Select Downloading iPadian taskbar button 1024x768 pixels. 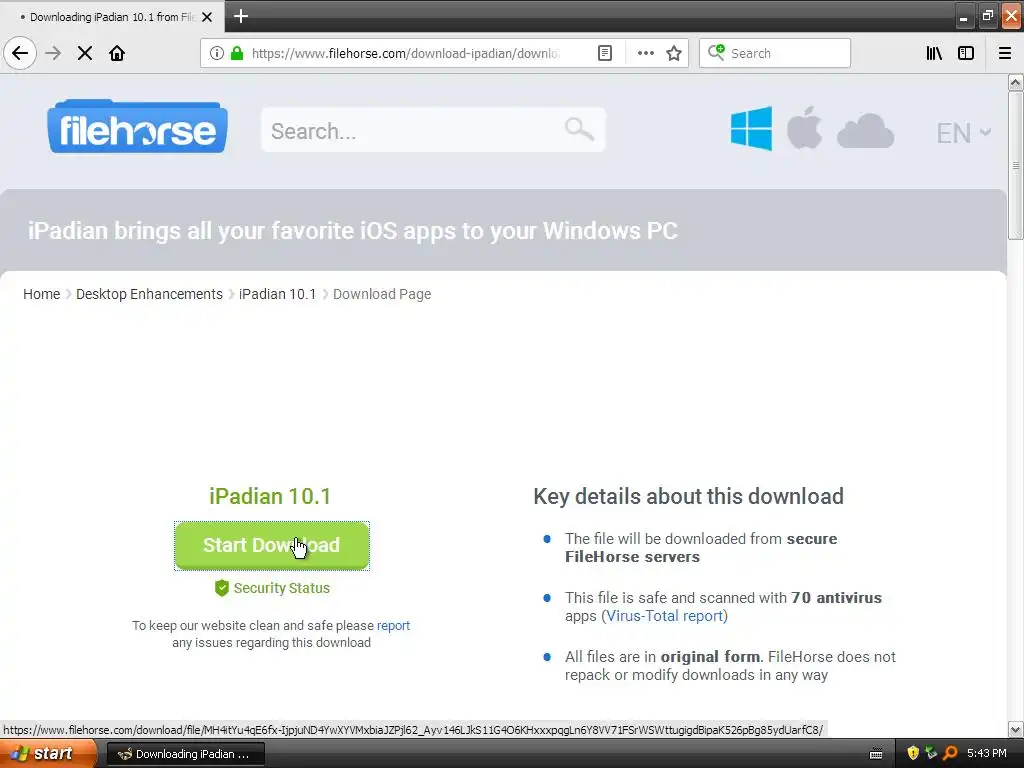pyautogui.click(x=185, y=754)
